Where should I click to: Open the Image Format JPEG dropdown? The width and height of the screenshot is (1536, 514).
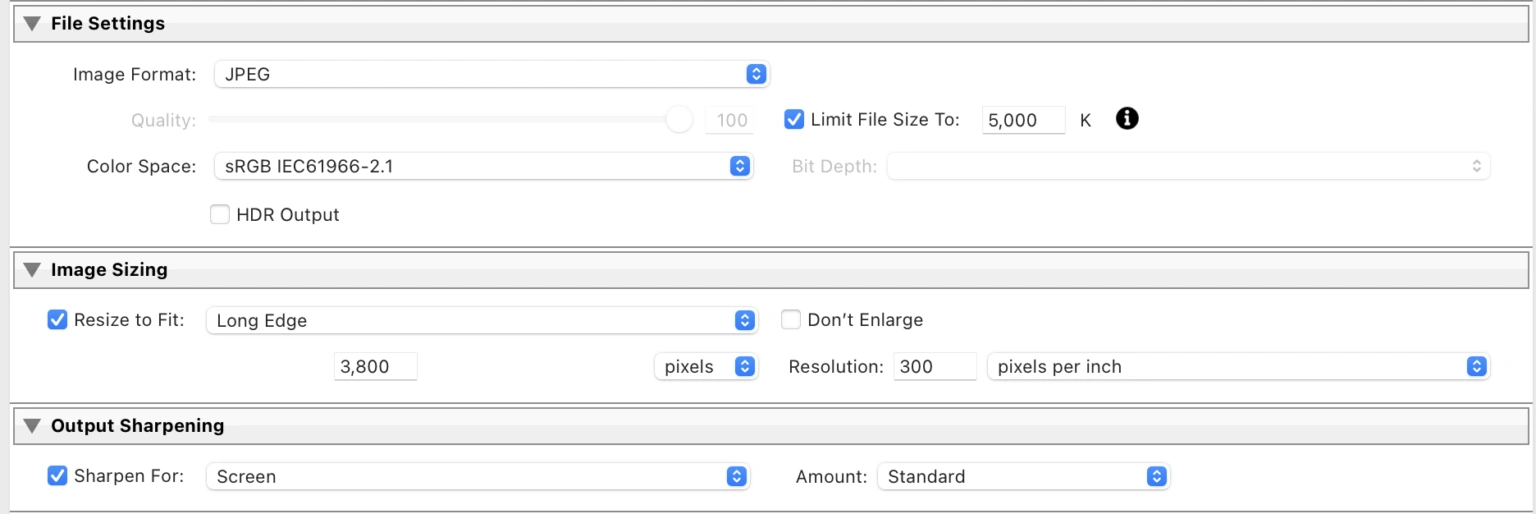(x=491, y=74)
